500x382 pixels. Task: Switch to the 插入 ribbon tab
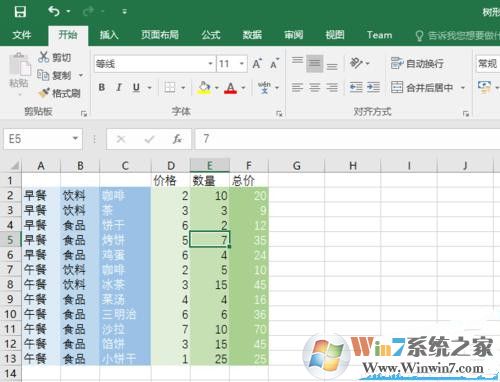(109, 35)
